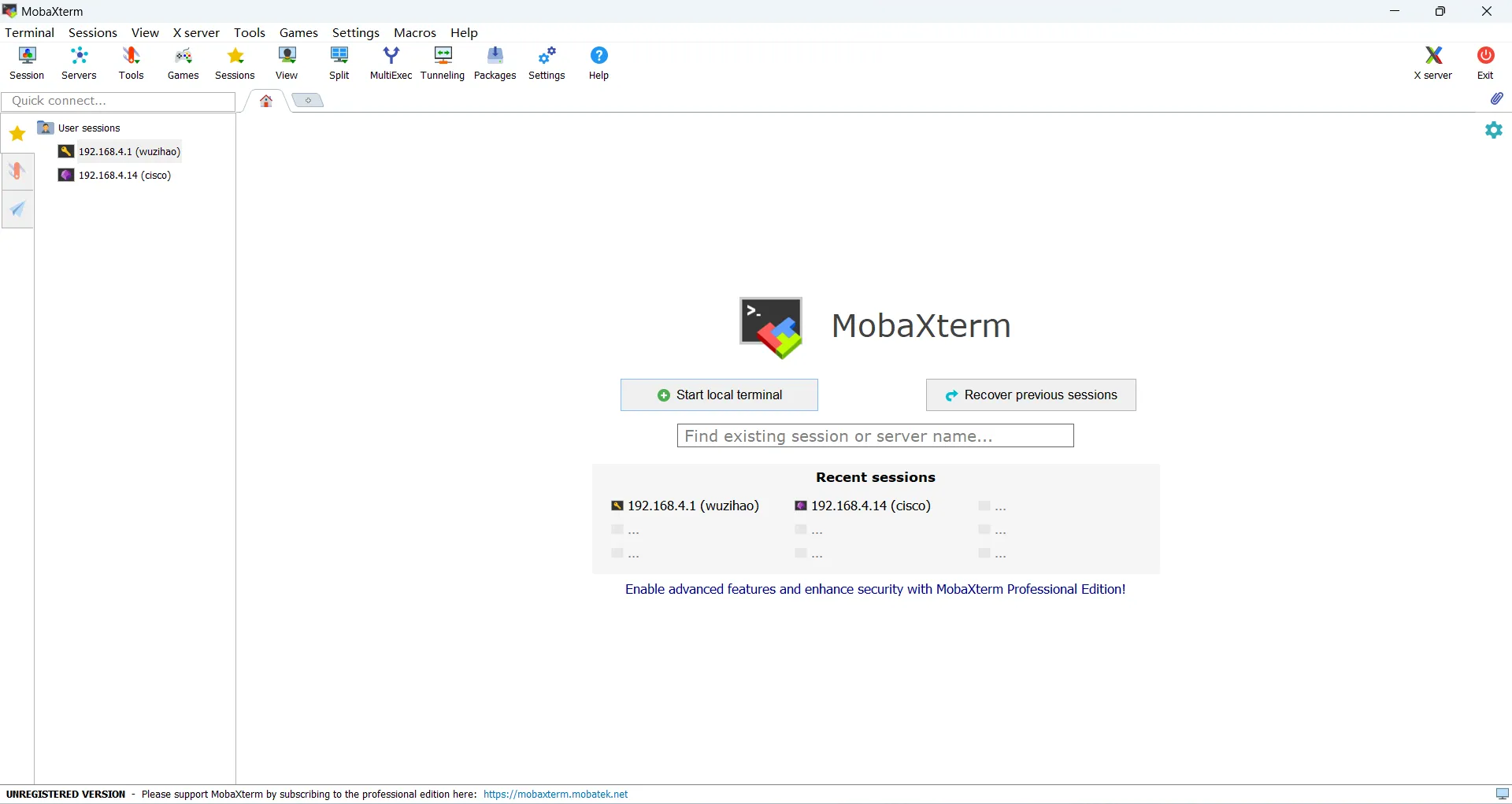Click Recover previous sessions button
The width and height of the screenshot is (1512, 804).
[1031, 395]
